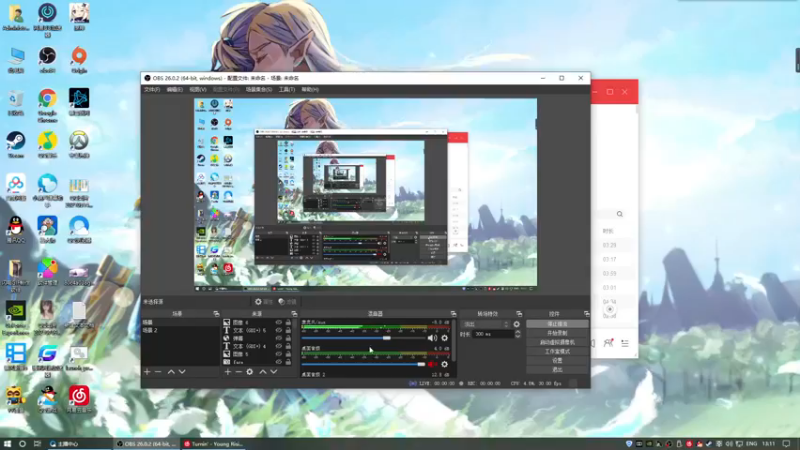
Task: Click the search icon in the red window
Action: tap(619, 214)
